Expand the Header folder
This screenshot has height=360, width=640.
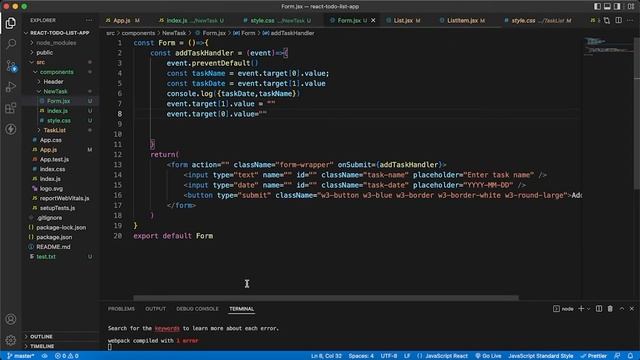[x=53, y=82]
